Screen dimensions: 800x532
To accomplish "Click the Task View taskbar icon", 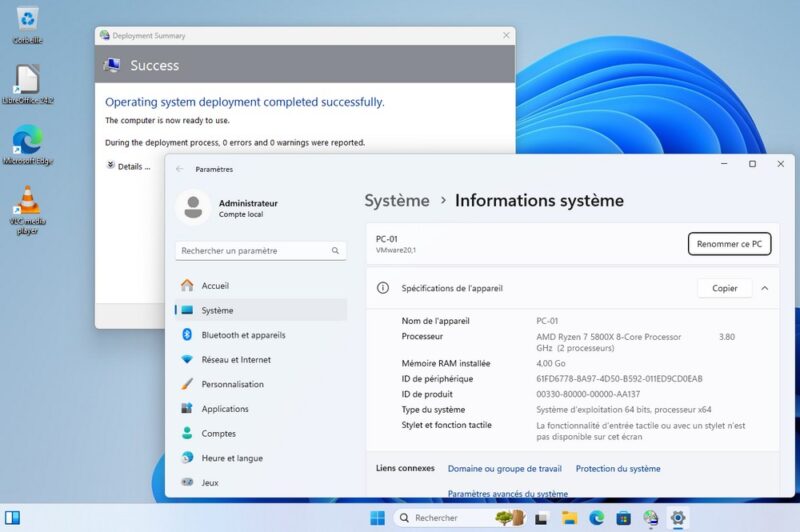I will [542, 518].
